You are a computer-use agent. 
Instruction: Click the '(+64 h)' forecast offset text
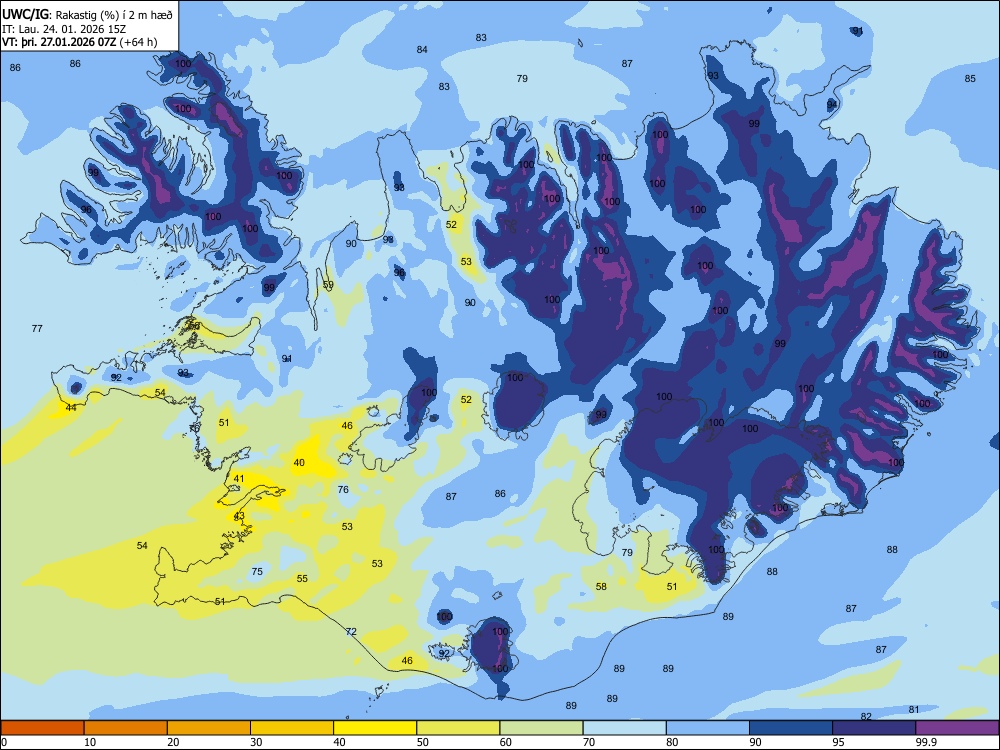(x=138, y=42)
